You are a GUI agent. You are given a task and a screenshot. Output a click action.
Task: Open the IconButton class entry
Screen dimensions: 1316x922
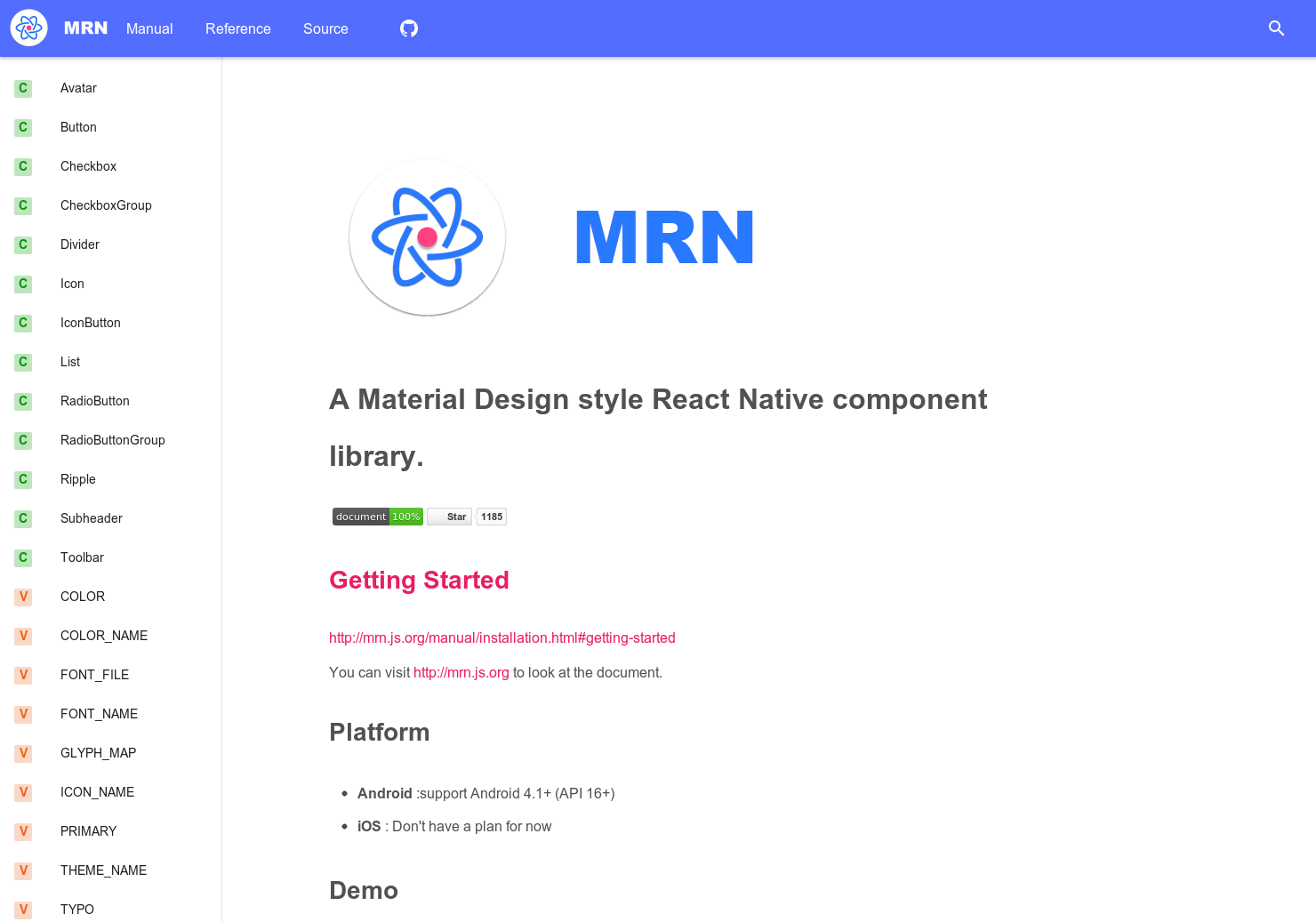[91, 323]
